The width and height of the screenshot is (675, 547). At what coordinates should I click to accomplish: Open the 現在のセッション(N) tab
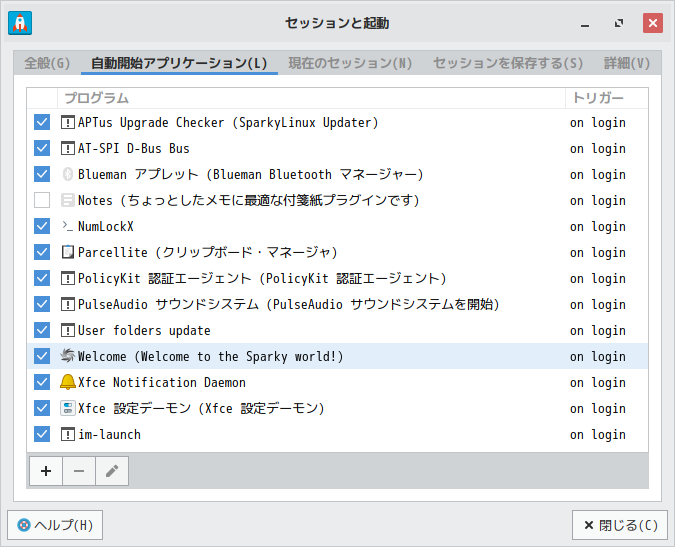[x=350, y=63]
